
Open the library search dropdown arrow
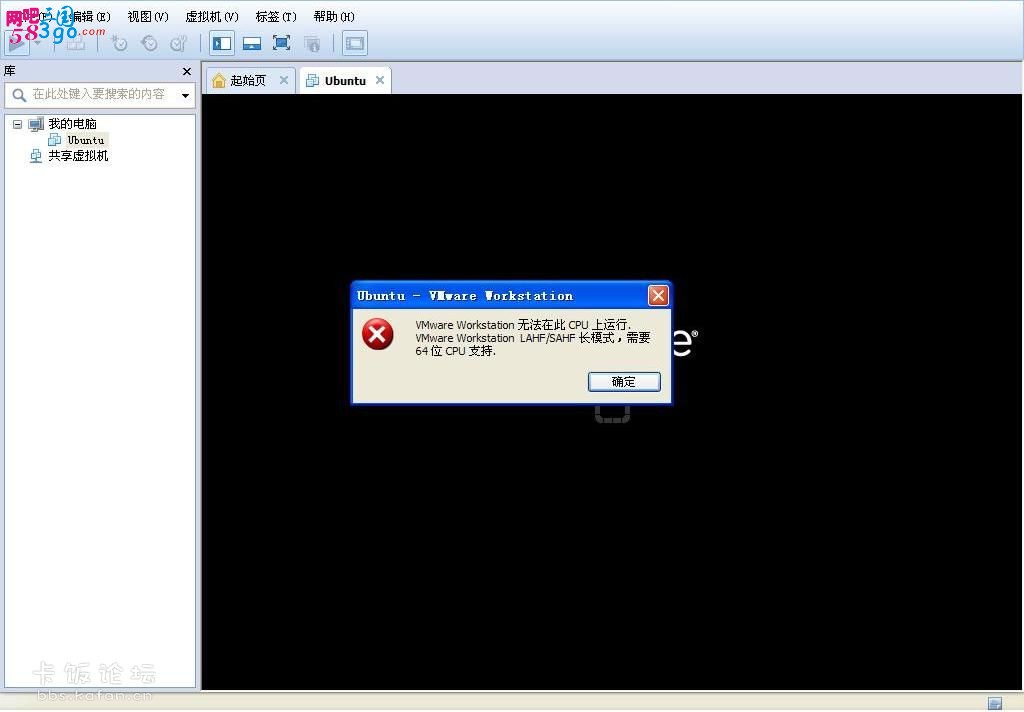click(185, 95)
